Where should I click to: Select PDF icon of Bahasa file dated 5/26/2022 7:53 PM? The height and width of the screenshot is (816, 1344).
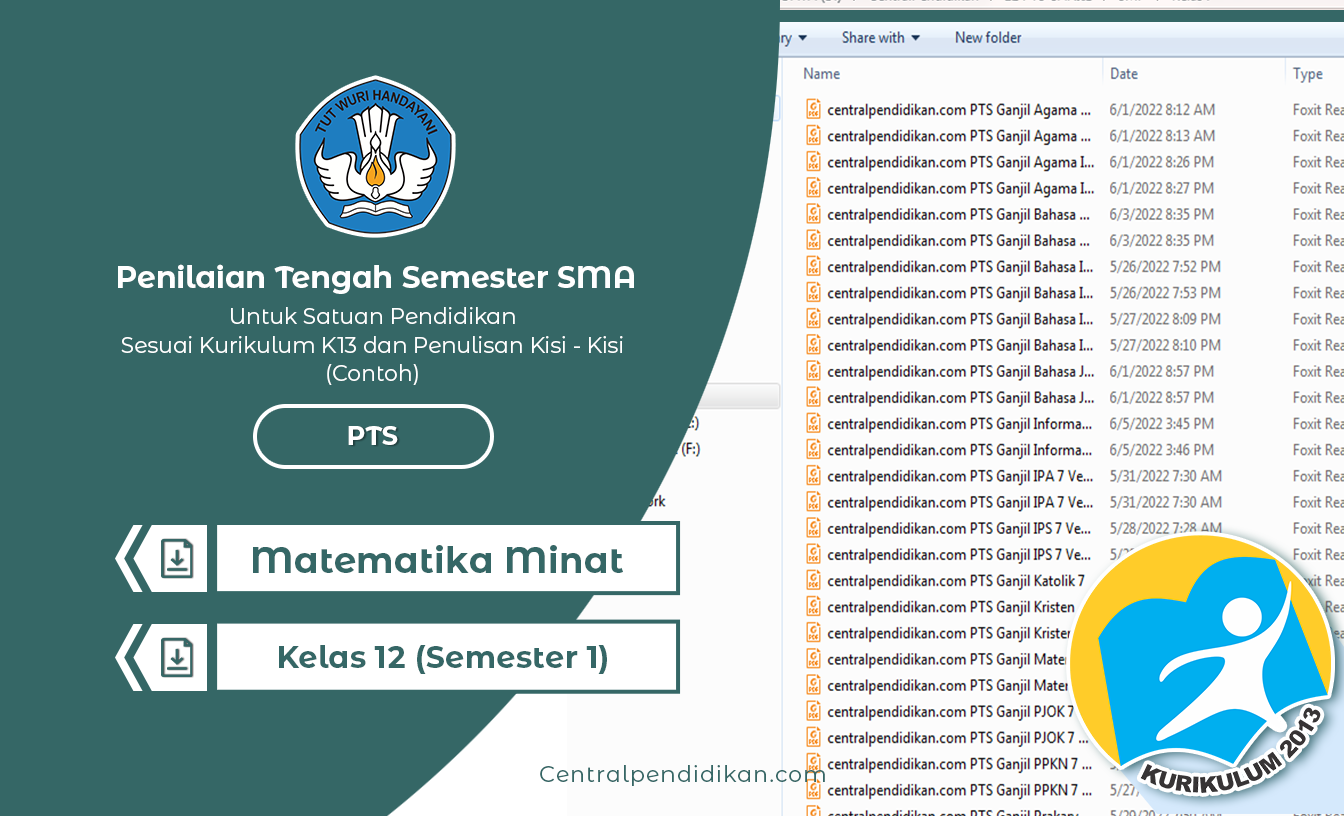click(814, 293)
